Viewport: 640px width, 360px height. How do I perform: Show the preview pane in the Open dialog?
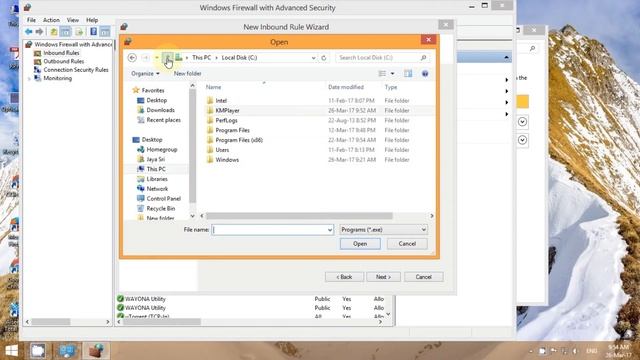pos(408,73)
